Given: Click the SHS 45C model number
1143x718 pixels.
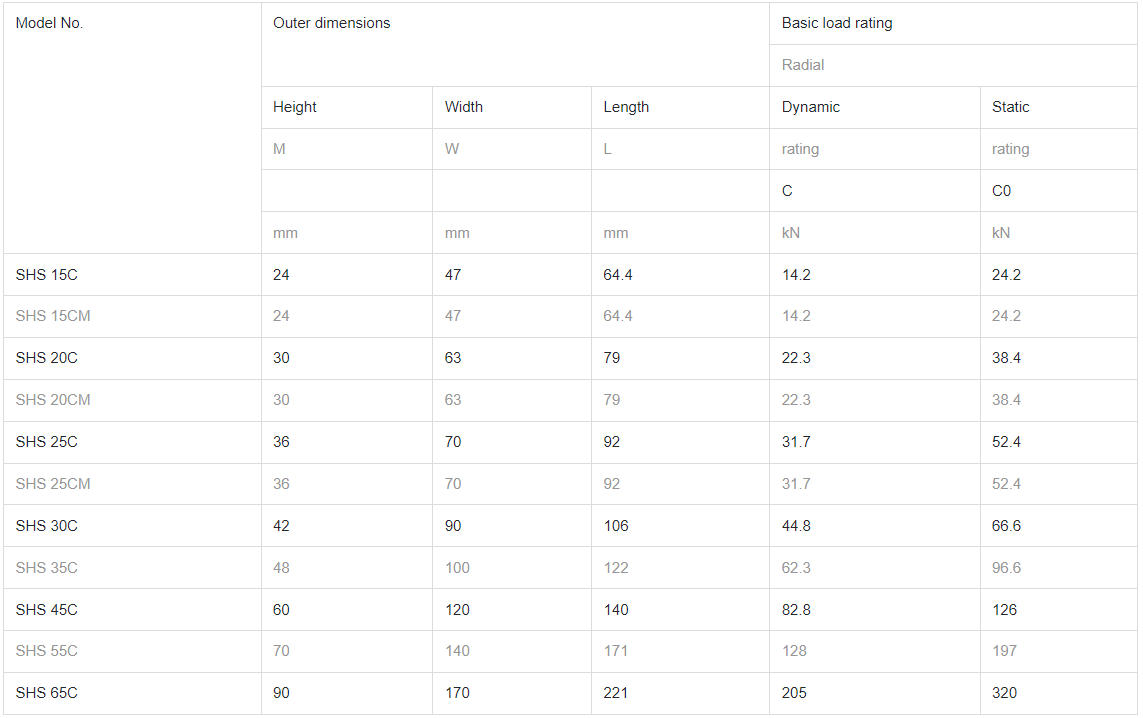Looking at the screenshot, I should [47, 610].
